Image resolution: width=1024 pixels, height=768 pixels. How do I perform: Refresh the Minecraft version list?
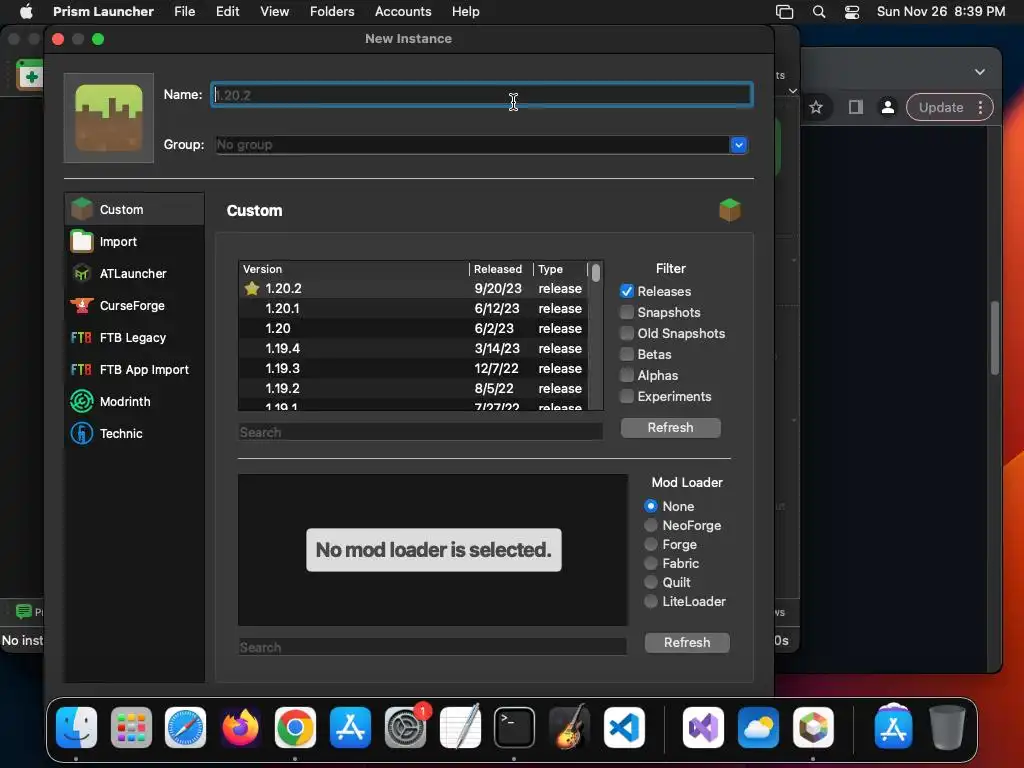[671, 428]
